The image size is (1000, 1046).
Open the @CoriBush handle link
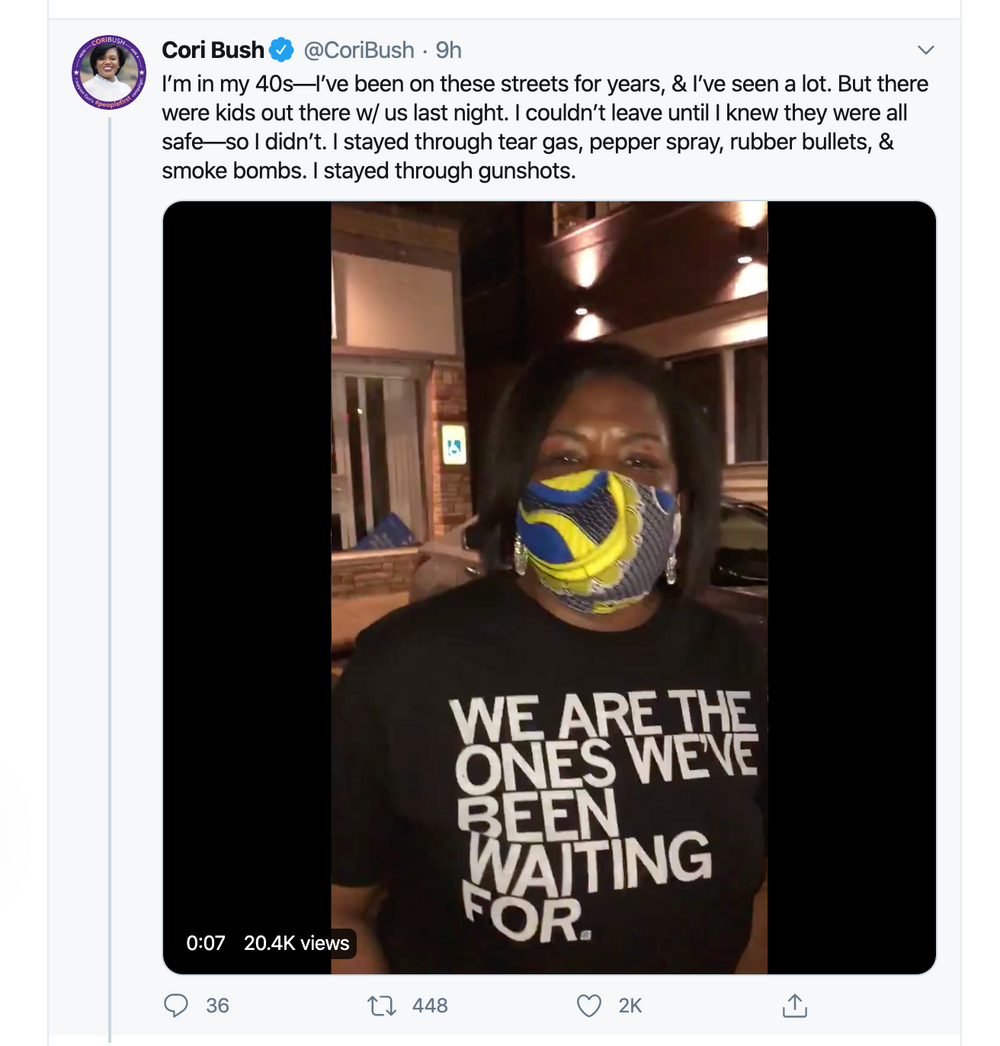coord(359,50)
